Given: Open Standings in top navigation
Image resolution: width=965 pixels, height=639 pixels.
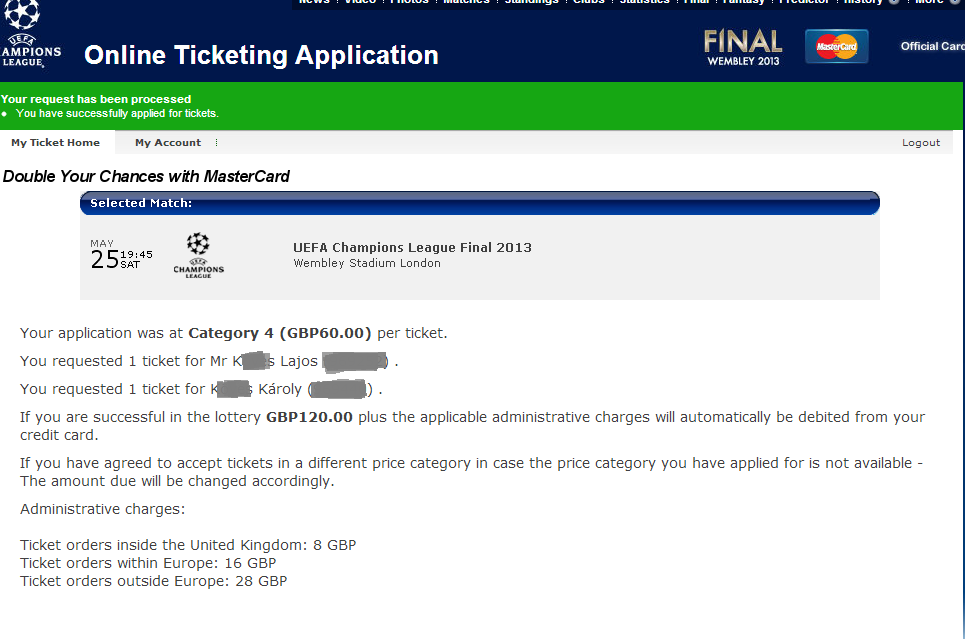Looking at the screenshot, I should click(x=531, y=2).
